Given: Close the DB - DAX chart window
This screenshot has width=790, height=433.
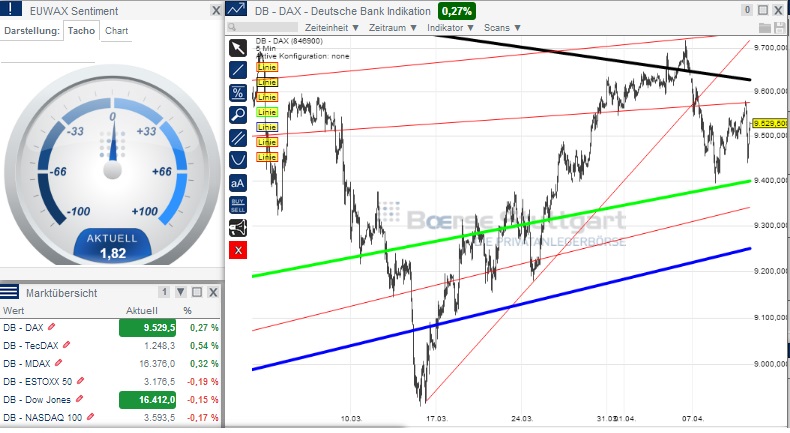Looking at the screenshot, I should click(x=778, y=10).
